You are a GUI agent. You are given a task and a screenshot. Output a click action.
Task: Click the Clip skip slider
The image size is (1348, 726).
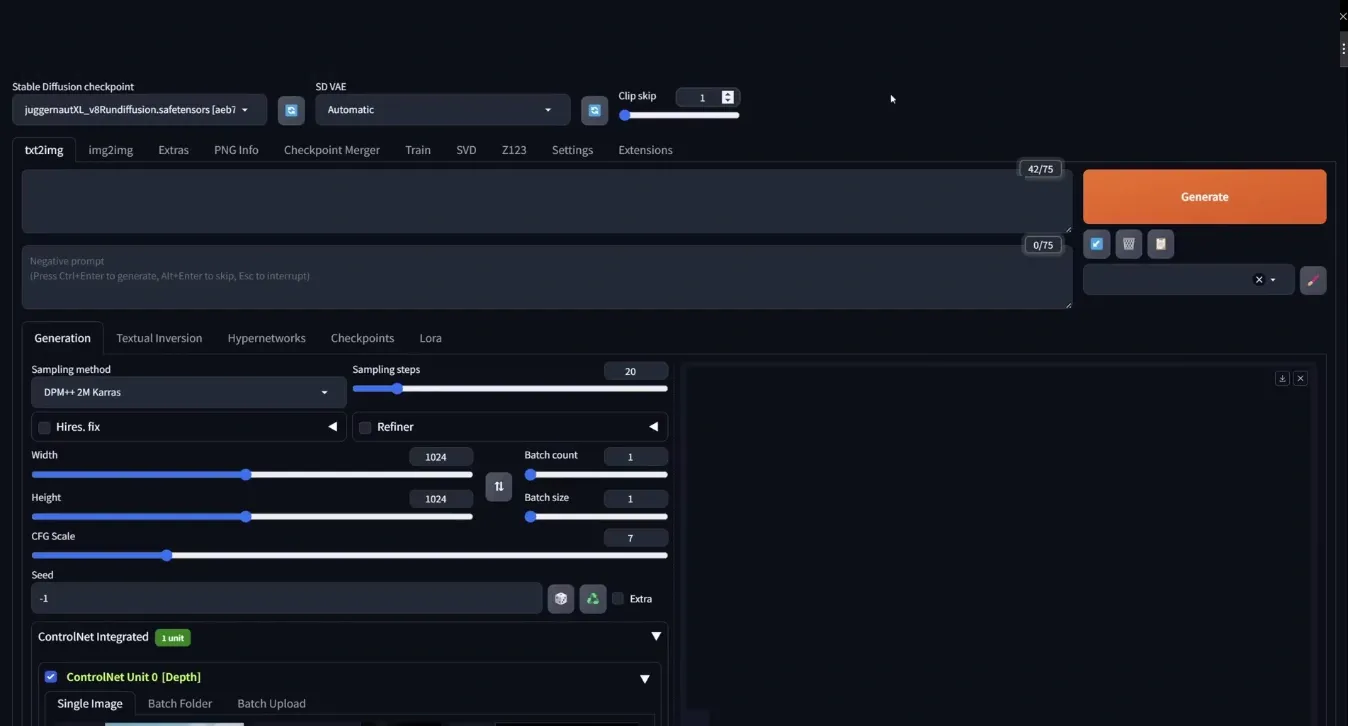[x=679, y=115]
